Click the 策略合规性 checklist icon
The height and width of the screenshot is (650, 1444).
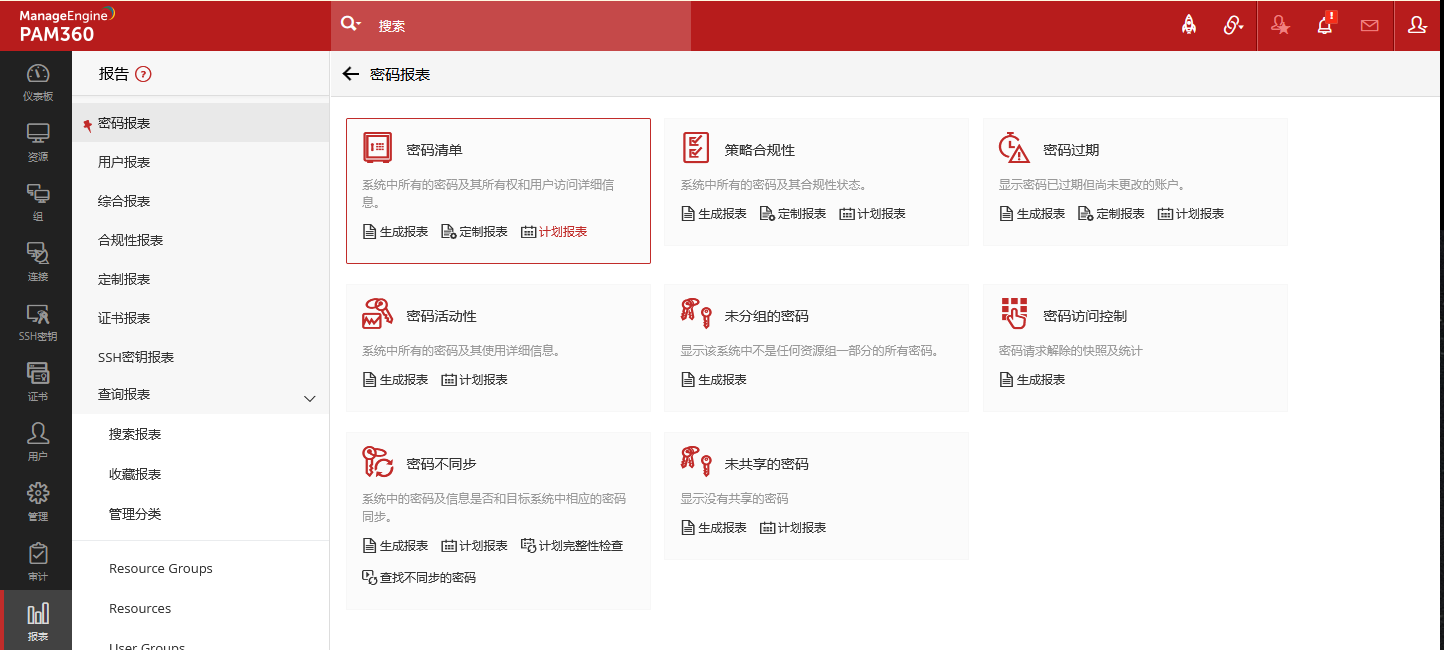coord(696,147)
